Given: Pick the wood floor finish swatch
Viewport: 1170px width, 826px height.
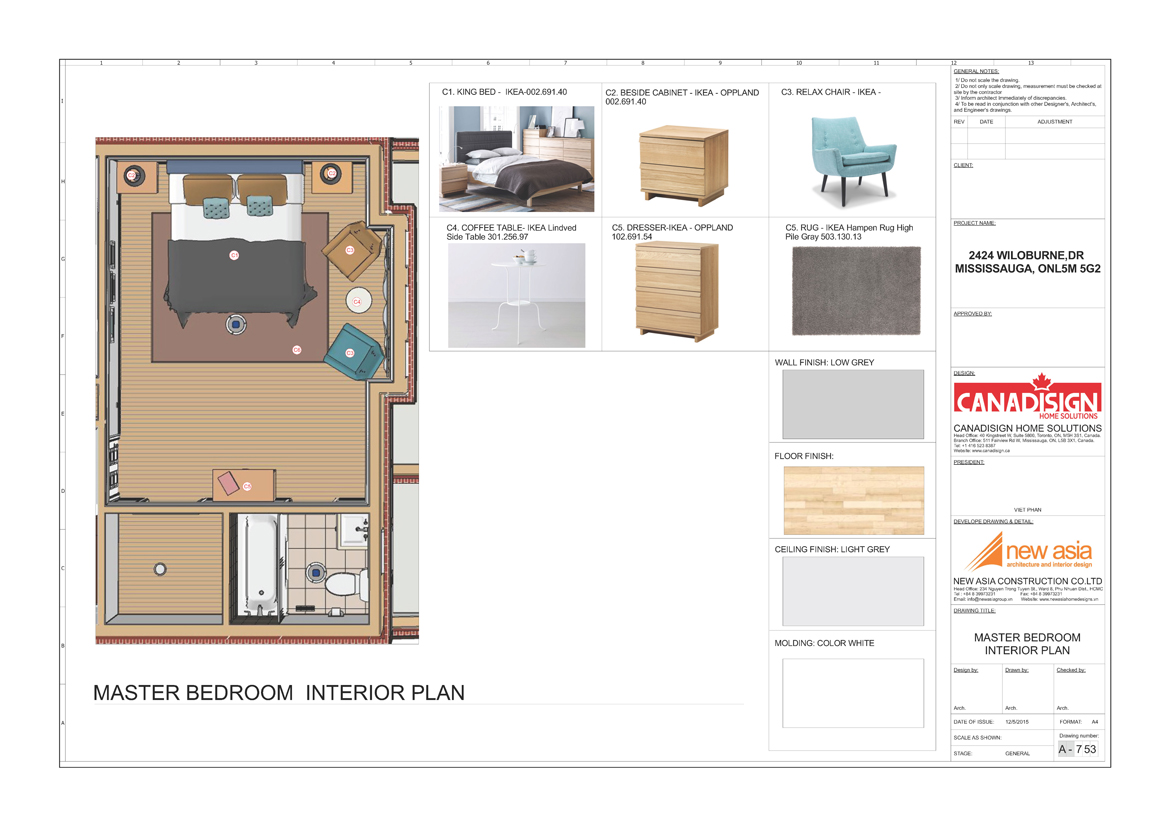Looking at the screenshot, I should pos(852,500).
